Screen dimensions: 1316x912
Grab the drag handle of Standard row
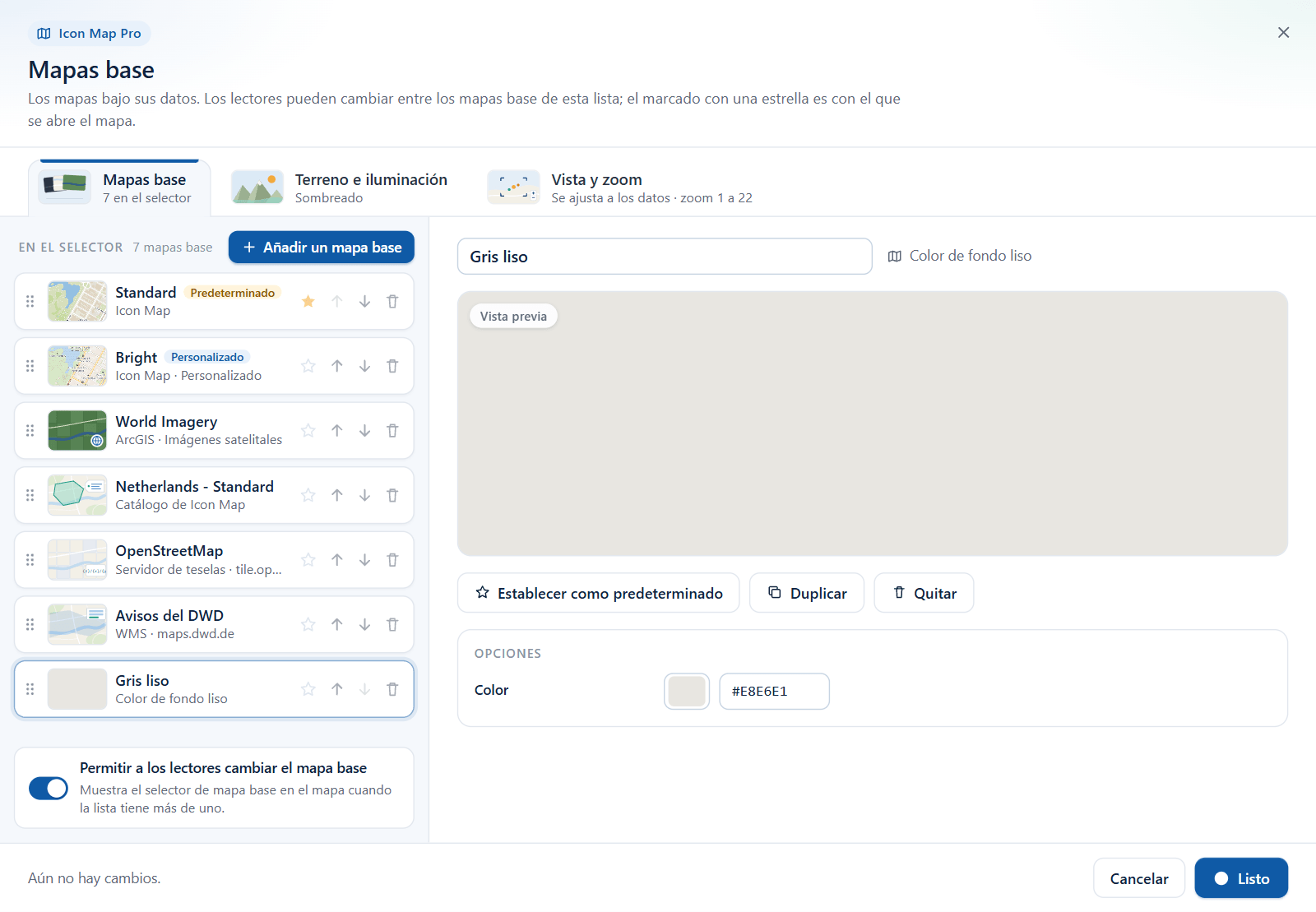point(30,301)
